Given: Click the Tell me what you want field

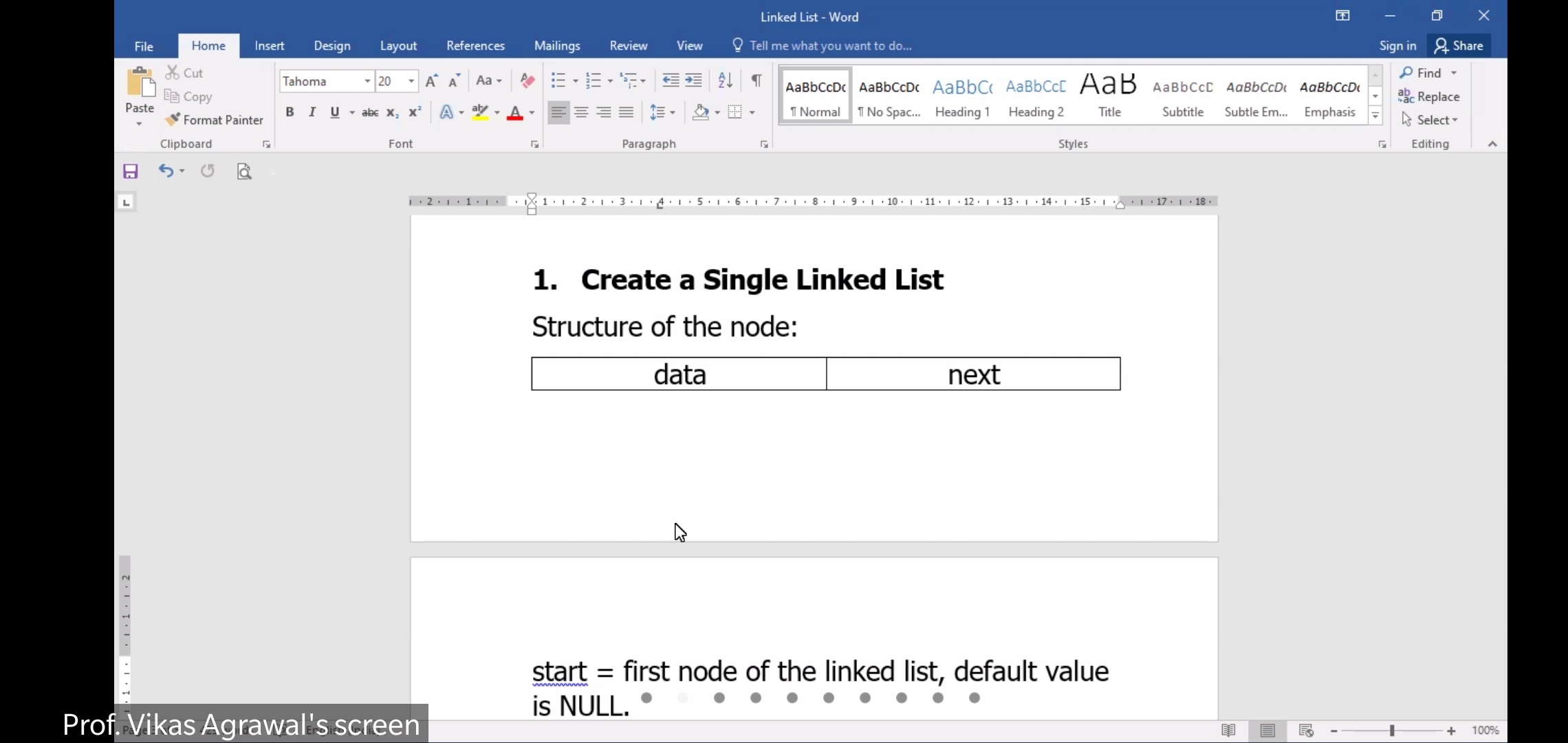Looking at the screenshot, I should pos(830,45).
